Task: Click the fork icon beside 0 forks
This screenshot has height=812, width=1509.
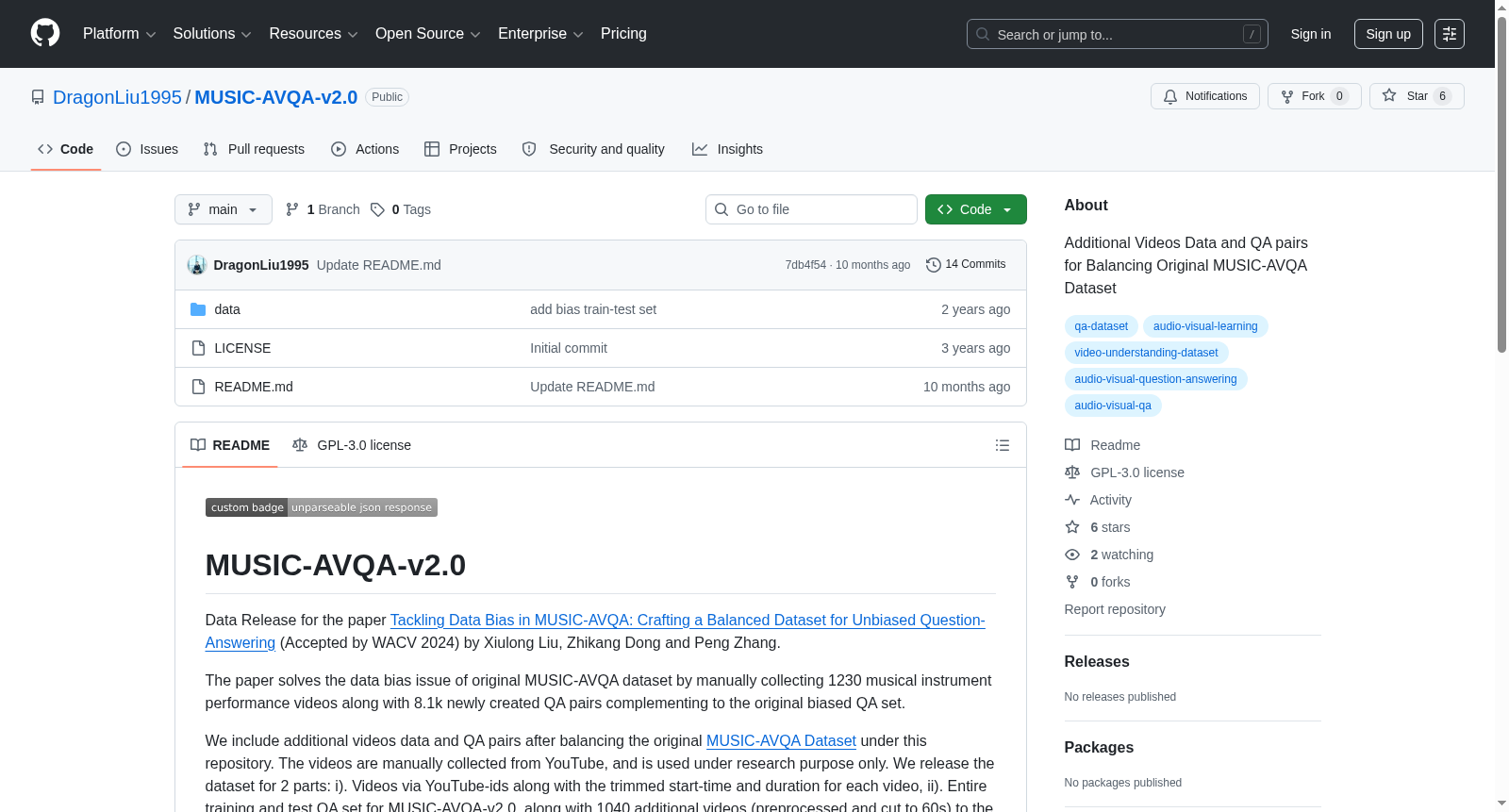Action: click(1072, 582)
